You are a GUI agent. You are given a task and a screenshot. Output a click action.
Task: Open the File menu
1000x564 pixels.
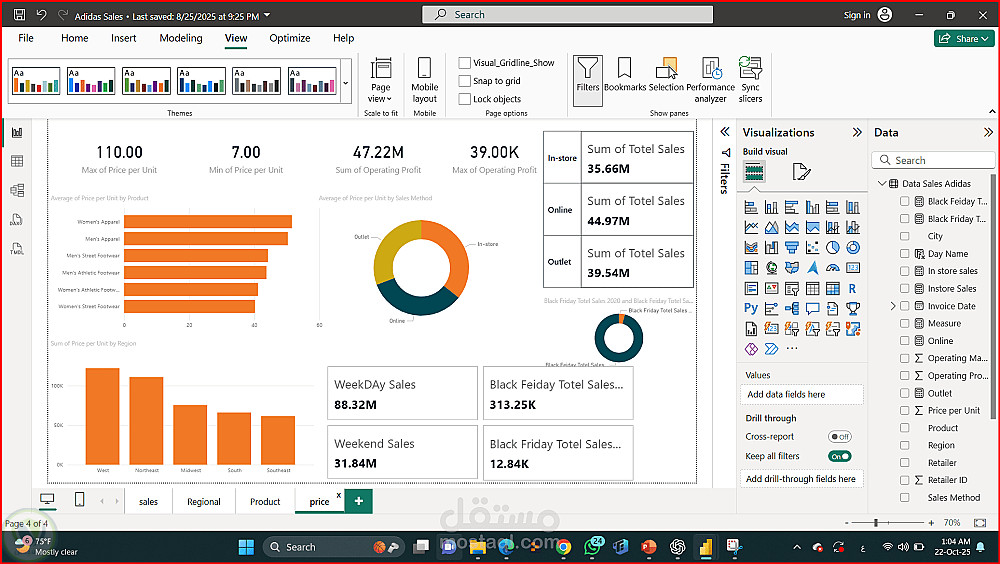coord(26,38)
